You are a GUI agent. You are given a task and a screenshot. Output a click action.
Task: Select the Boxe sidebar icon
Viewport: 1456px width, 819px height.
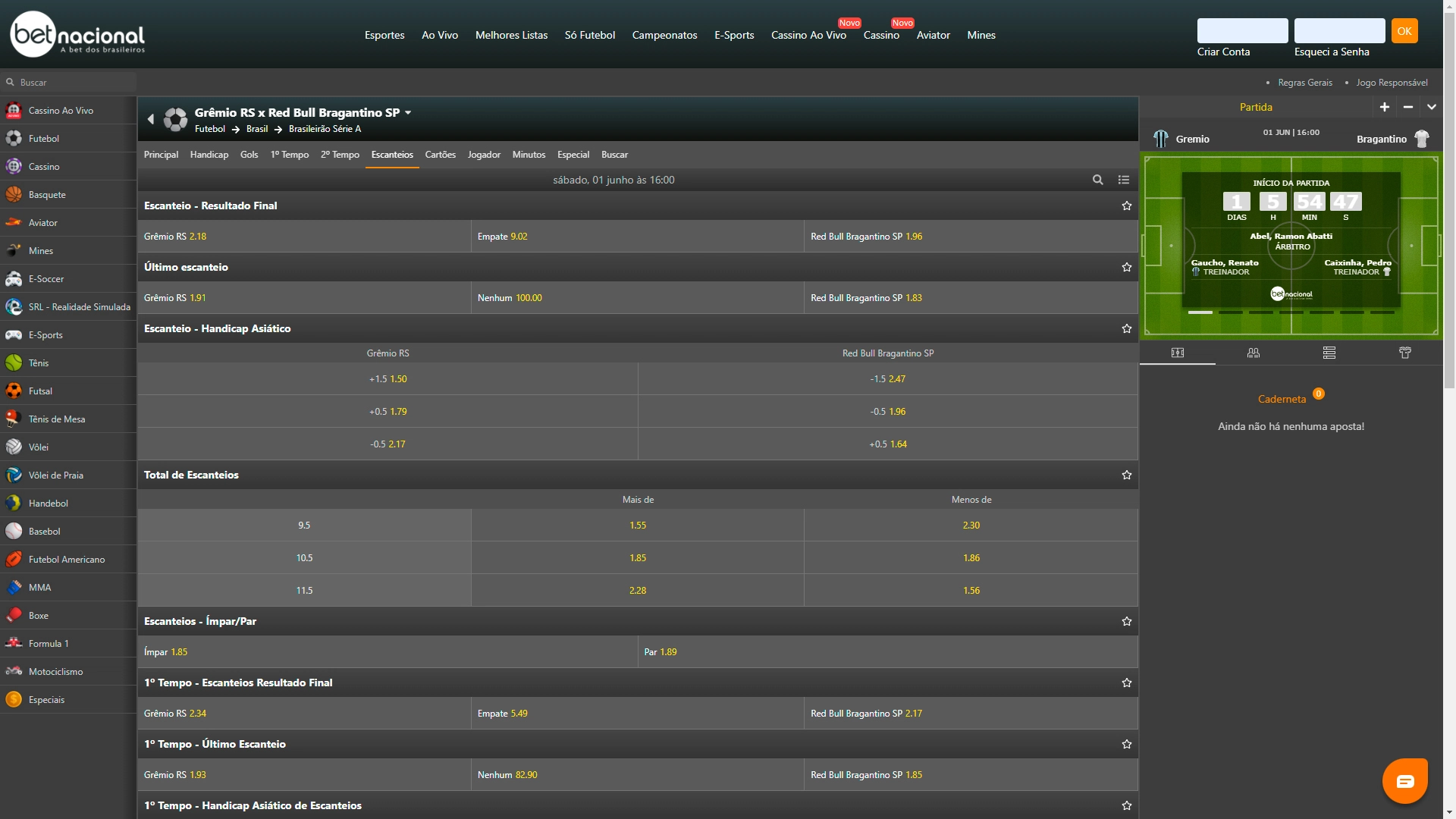pos(14,616)
